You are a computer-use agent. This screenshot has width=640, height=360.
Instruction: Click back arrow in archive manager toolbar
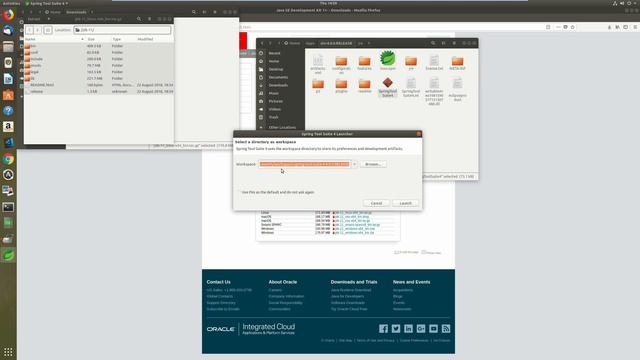(x=29, y=30)
